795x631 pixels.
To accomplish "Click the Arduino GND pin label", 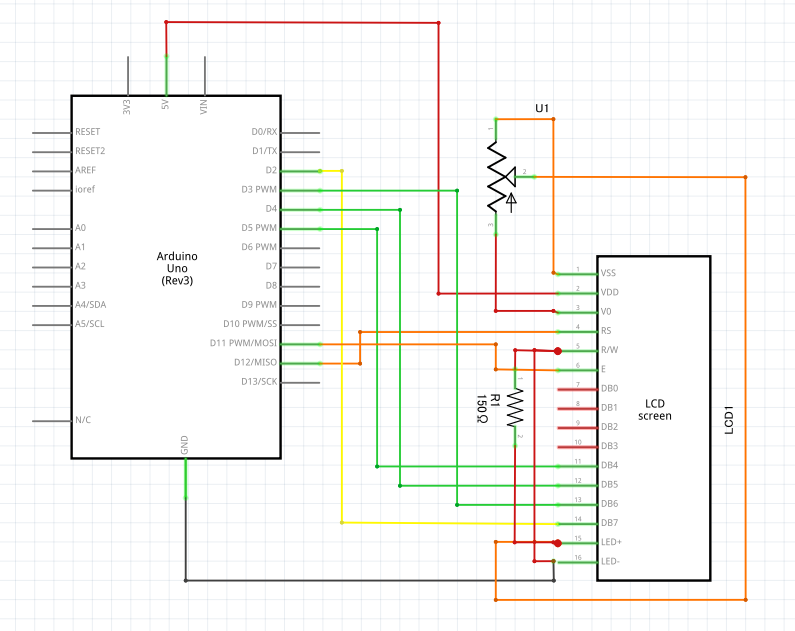I will pyautogui.click(x=185, y=445).
